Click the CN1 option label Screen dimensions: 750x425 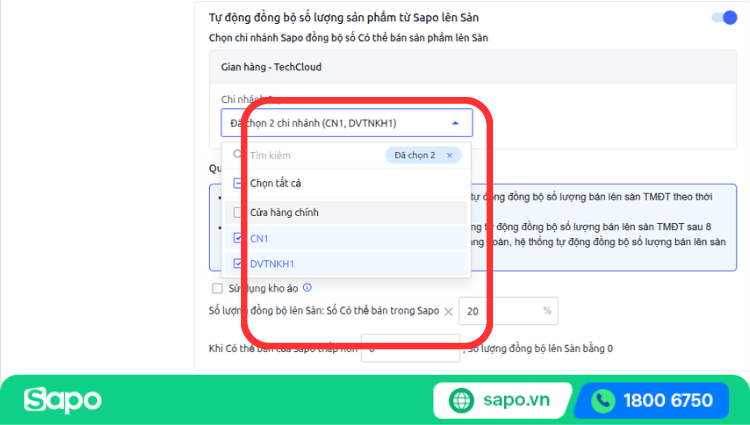click(259, 238)
